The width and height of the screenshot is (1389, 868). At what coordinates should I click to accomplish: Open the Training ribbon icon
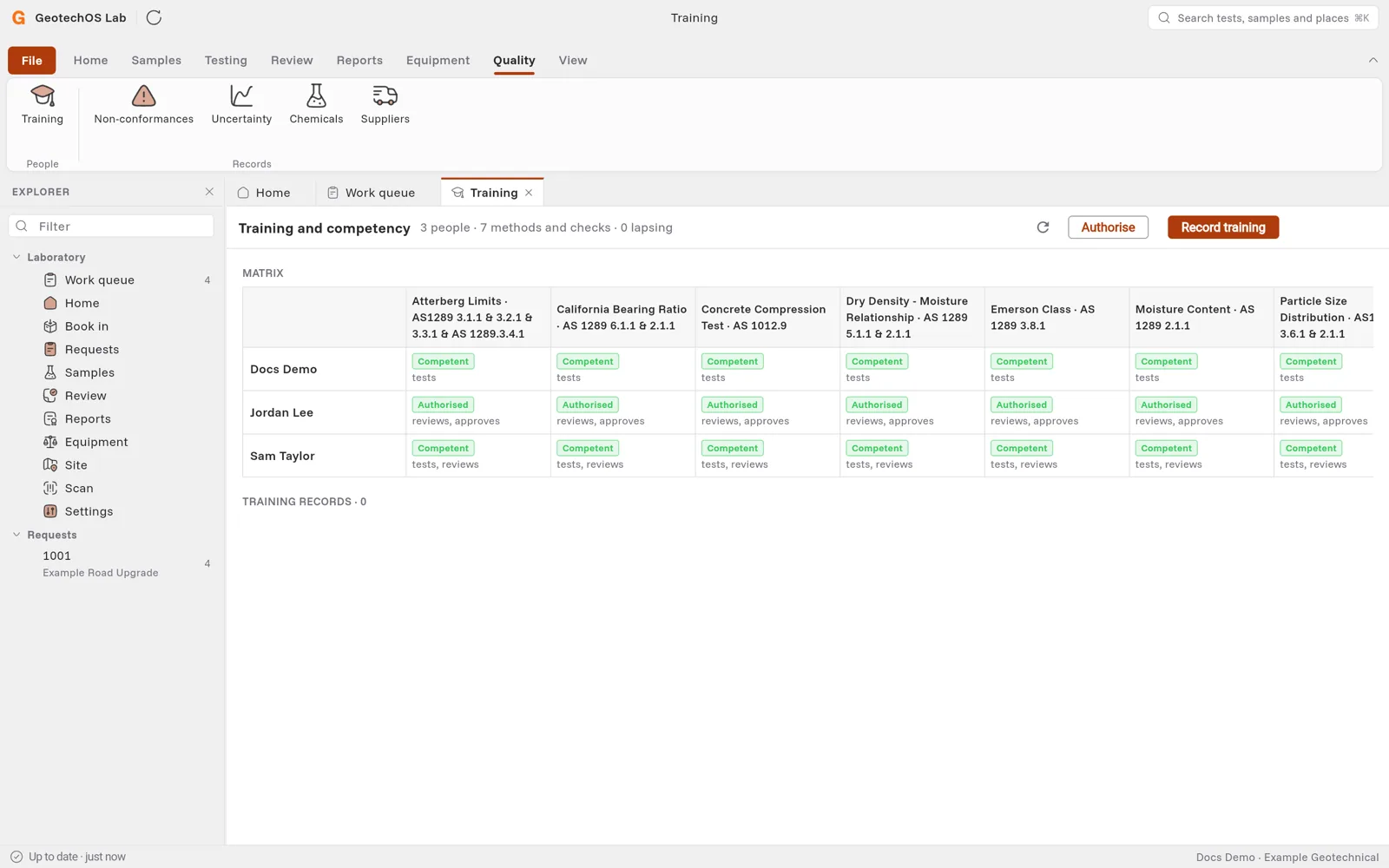pos(43,105)
